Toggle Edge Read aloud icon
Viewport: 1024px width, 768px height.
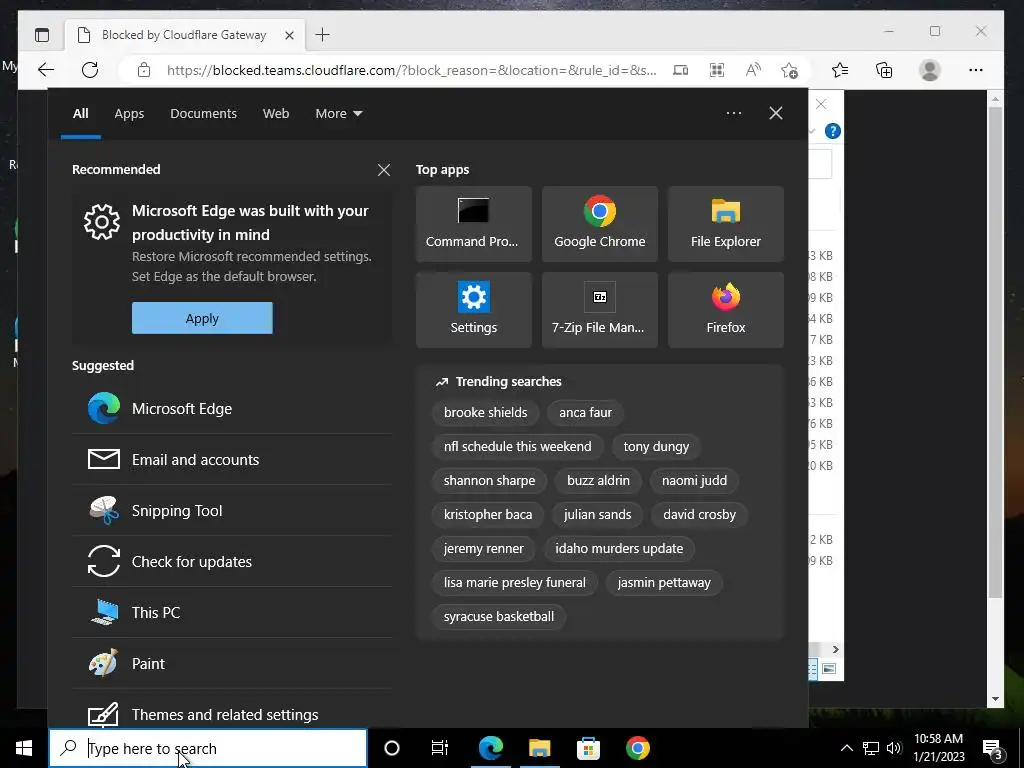(x=753, y=70)
